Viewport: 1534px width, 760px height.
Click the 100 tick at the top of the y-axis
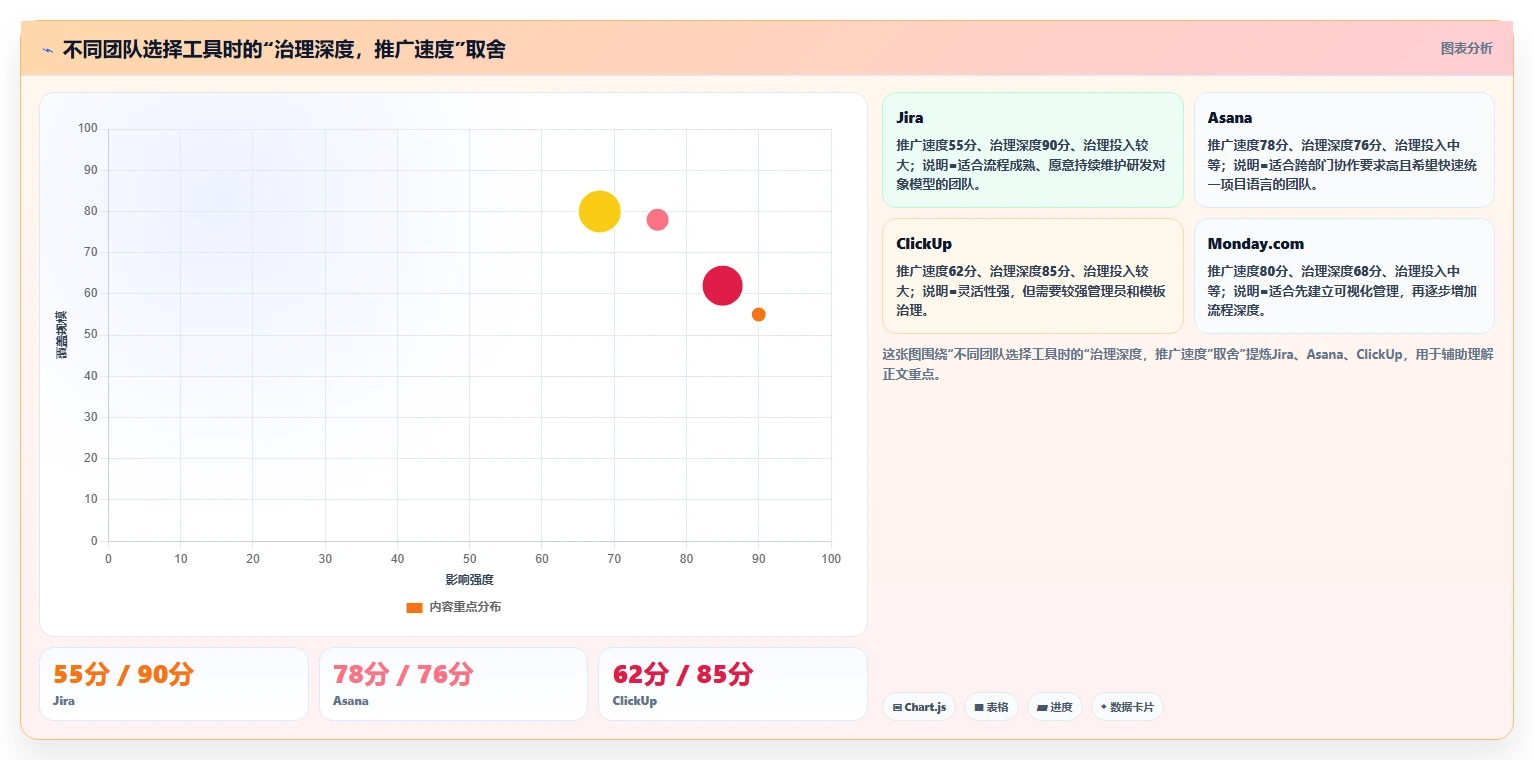click(x=88, y=129)
